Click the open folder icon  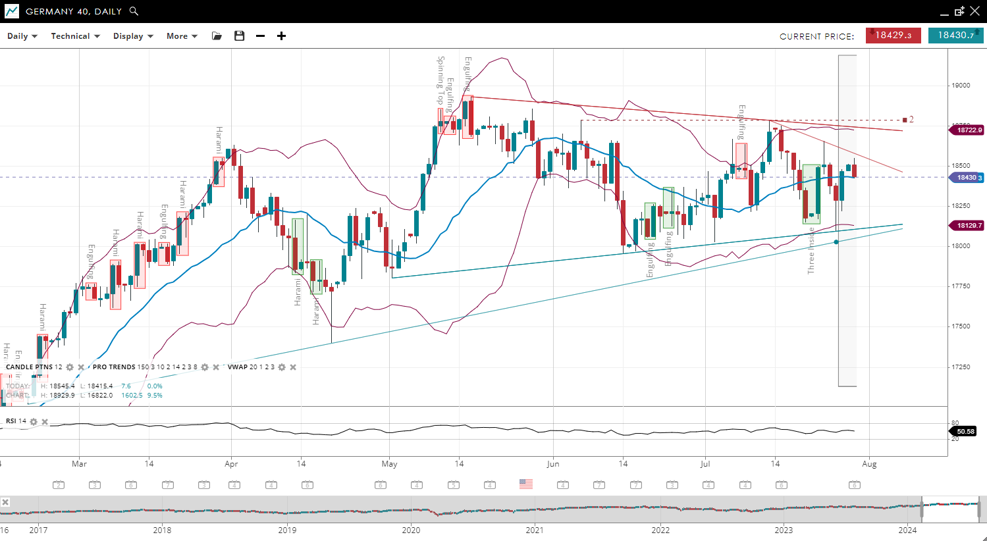coord(217,36)
